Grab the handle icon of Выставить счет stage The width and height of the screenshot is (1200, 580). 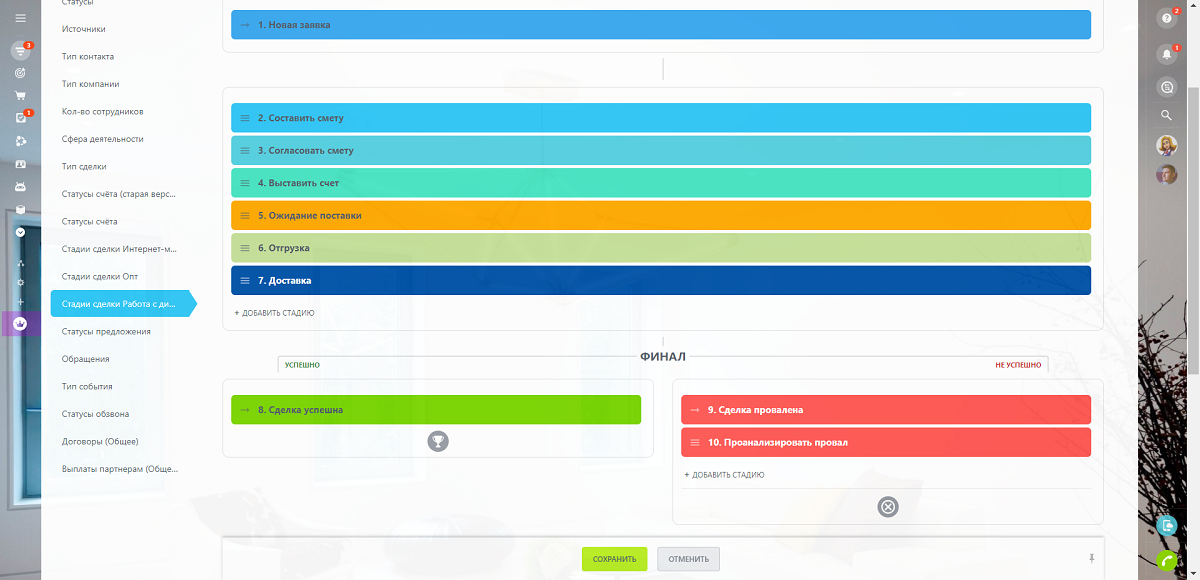coord(245,183)
